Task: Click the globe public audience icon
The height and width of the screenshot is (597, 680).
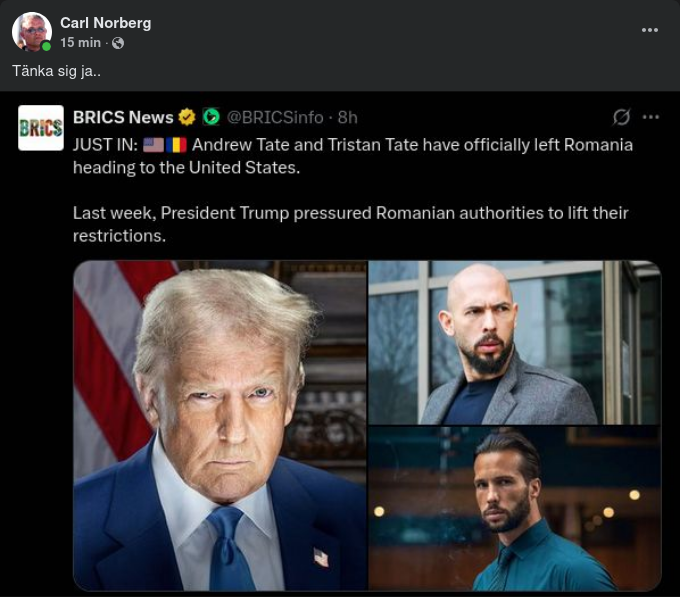Action: tap(118, 43)
